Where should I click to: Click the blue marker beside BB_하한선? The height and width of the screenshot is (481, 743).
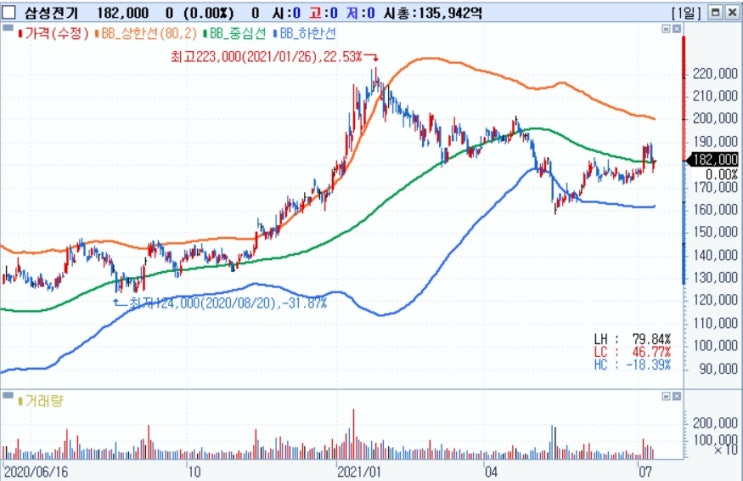coord(275,34)
